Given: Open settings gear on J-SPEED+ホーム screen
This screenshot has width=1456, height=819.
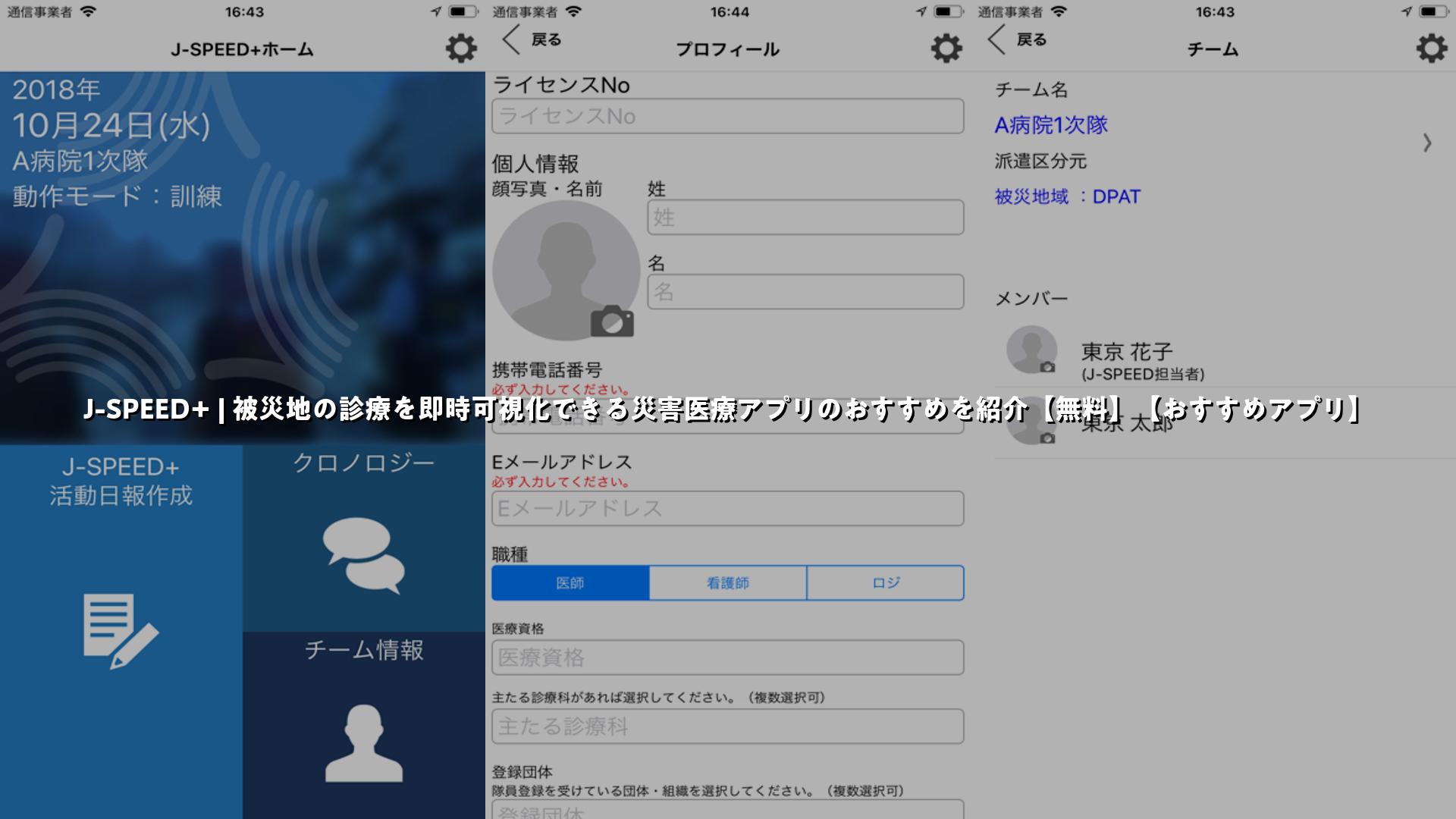Looking at the screenshot, I should 460,49.
